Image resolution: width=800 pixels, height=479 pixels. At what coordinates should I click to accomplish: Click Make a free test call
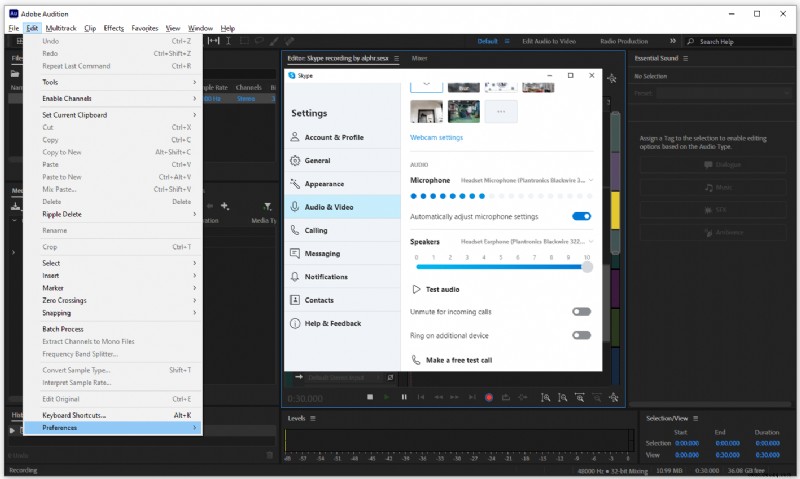(x=459, y=360)
